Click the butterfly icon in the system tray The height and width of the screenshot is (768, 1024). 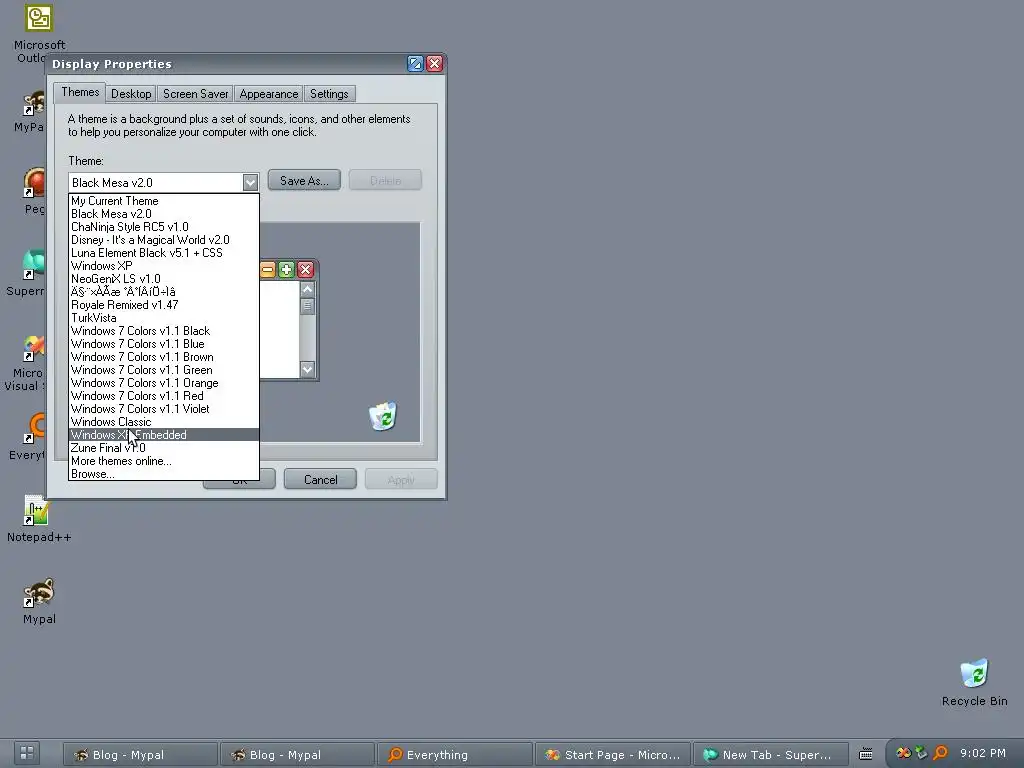pyautogui.click(x=903, y=753)
